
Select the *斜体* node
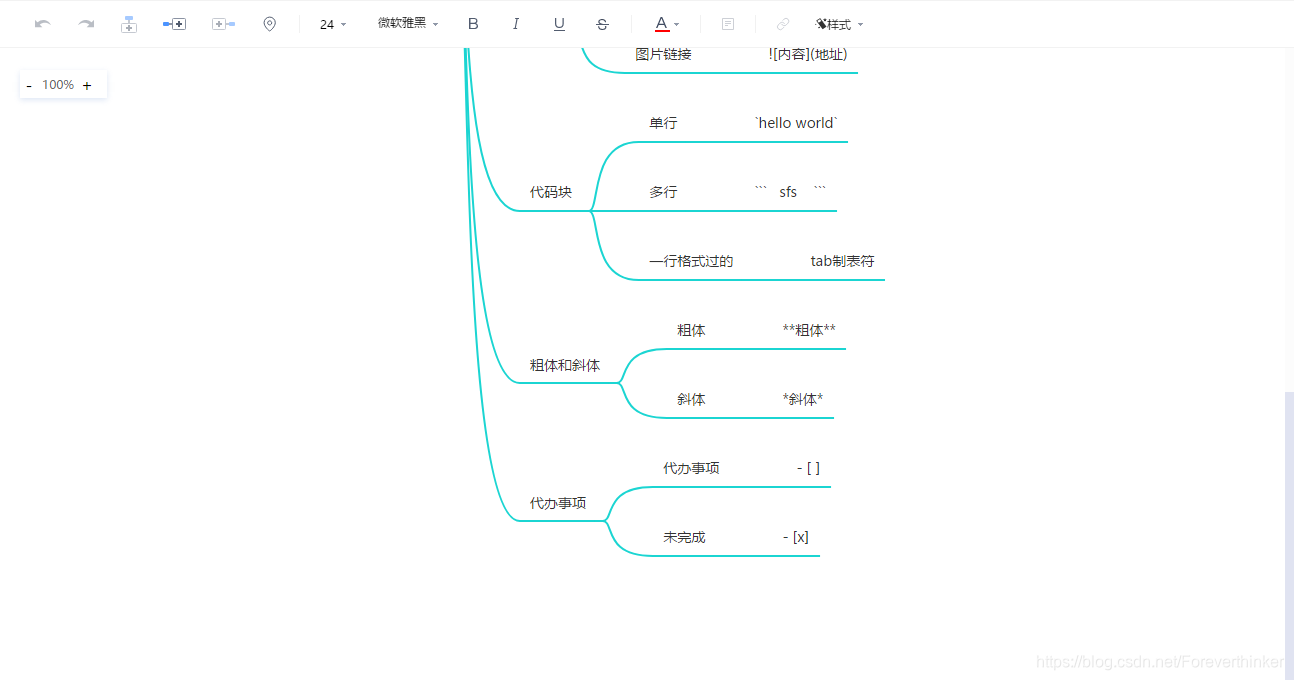pyautogui.click(x=803, y=399)
